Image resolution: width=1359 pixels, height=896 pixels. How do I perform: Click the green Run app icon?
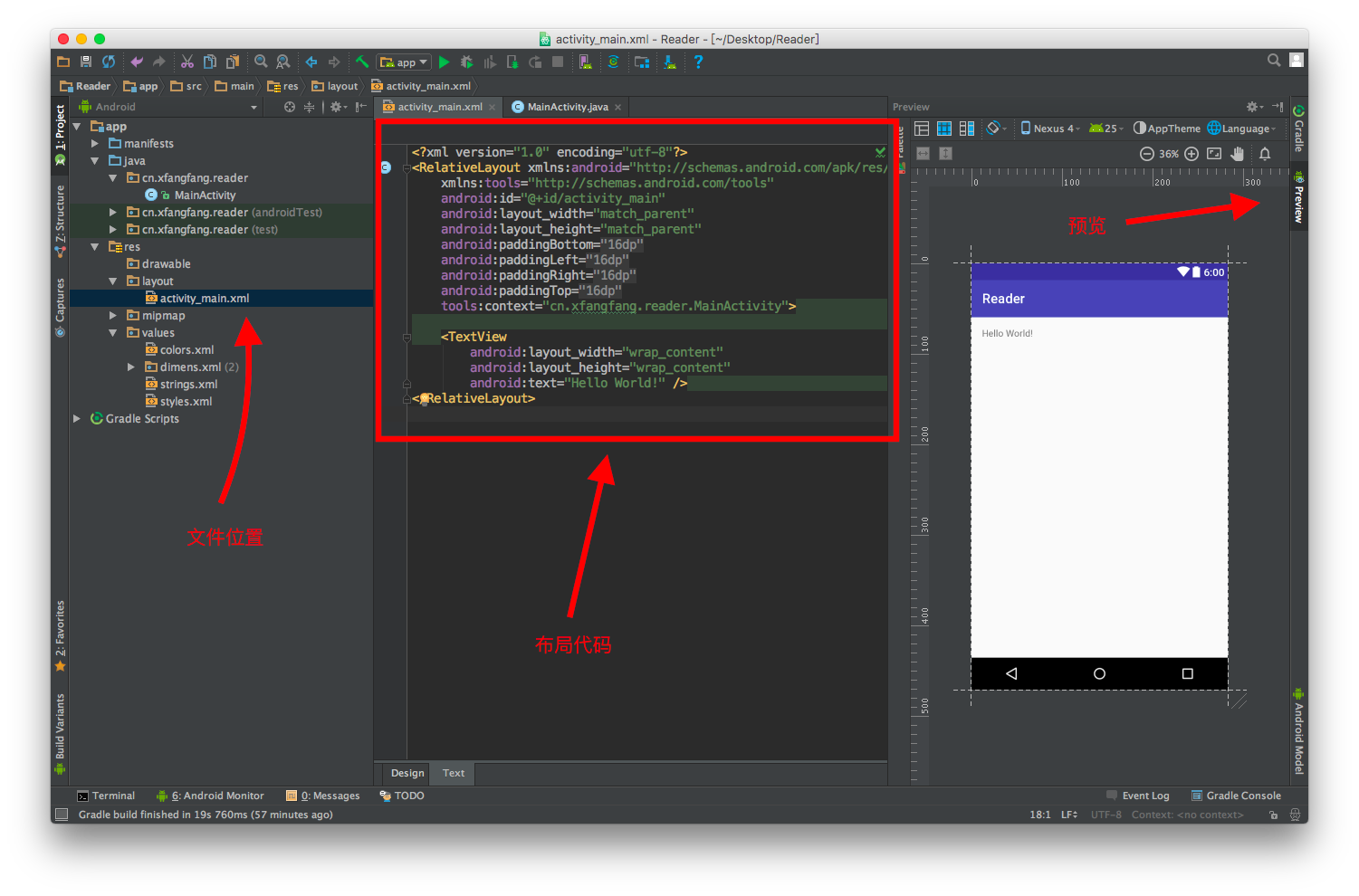point(444,62)
